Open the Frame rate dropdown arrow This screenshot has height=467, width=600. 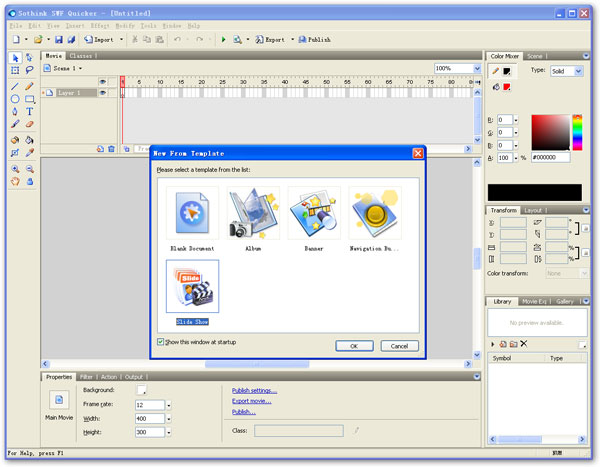point(169,405)
